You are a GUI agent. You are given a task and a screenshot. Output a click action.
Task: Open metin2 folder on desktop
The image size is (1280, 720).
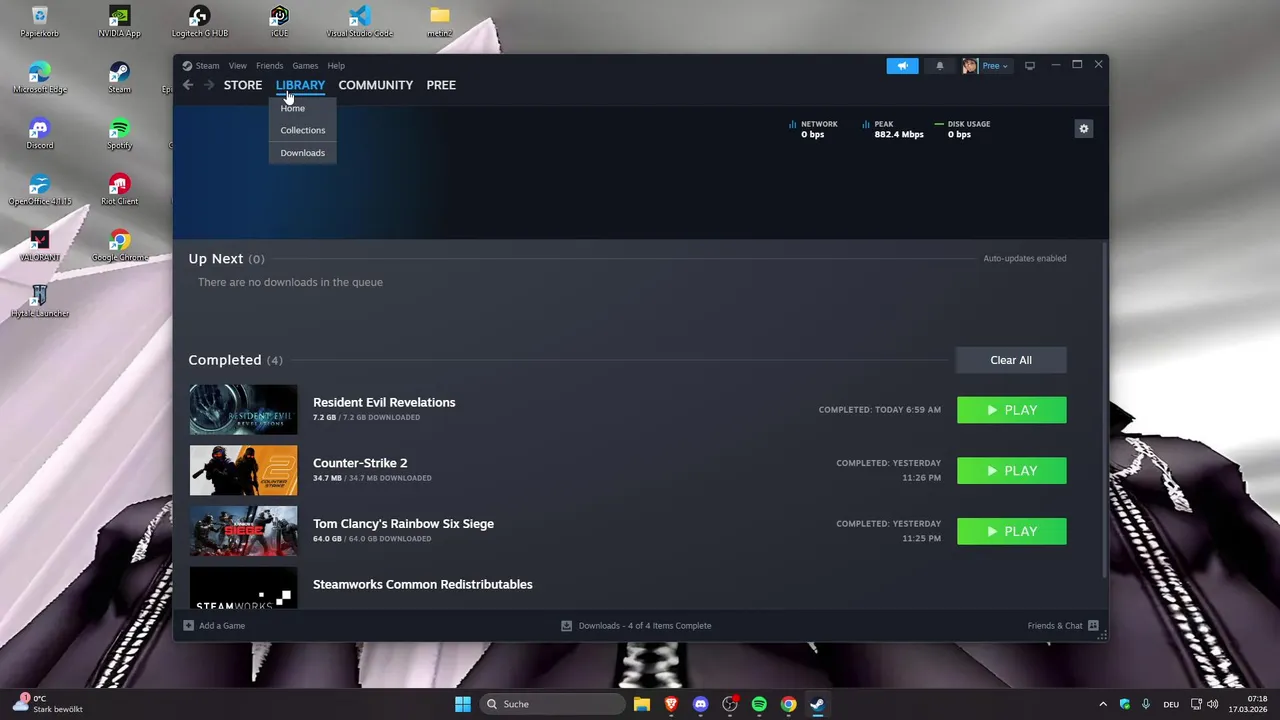tap(439, 22)
